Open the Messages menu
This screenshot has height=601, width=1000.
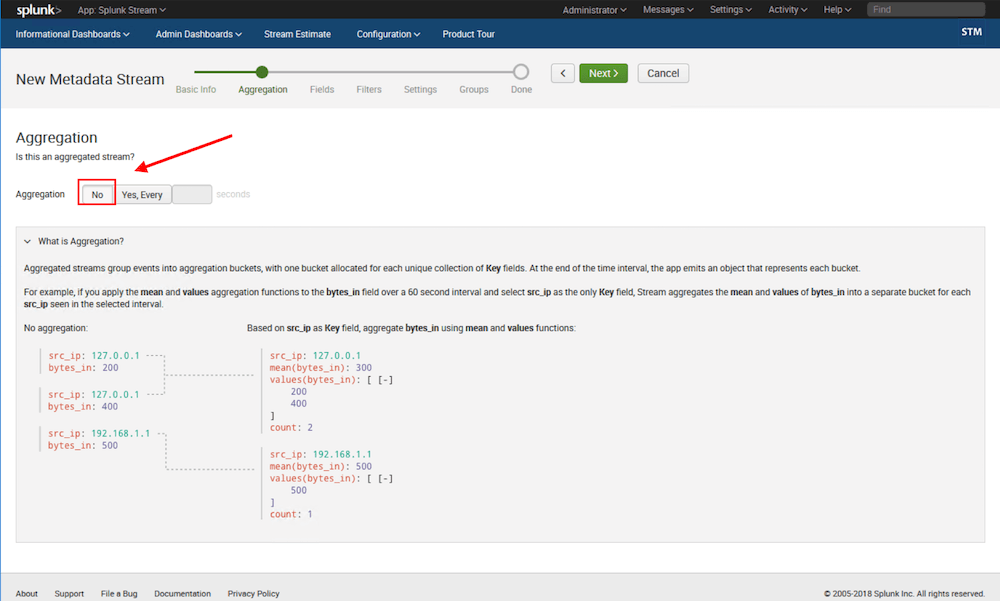668,10
